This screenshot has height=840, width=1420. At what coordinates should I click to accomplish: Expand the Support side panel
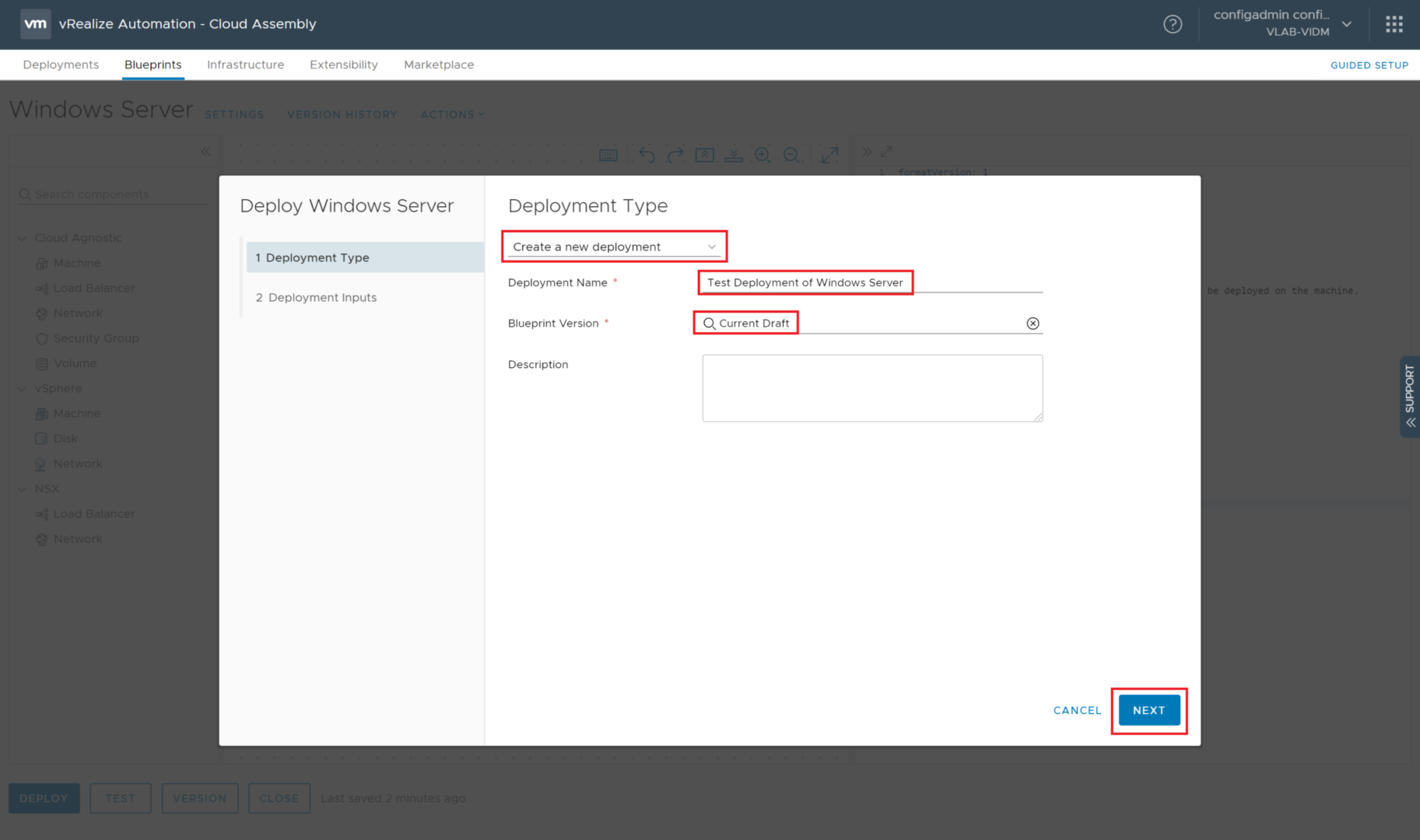[x=1409, y=397]
